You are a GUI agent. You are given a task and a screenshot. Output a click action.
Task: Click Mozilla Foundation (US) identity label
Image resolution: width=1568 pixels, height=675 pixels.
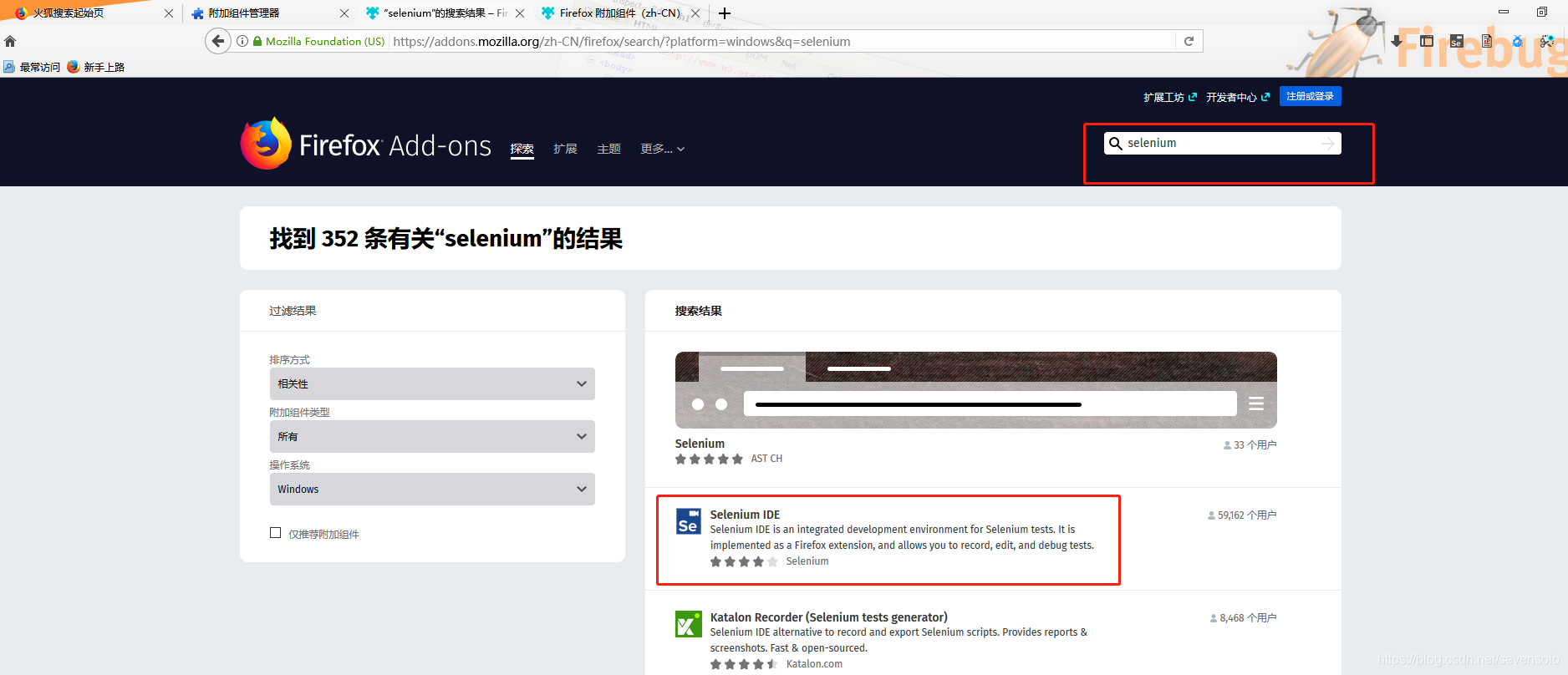325,41
